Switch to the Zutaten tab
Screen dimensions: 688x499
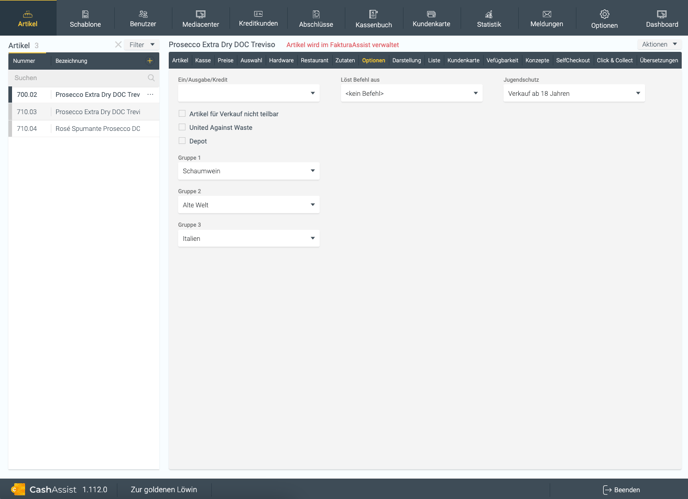[x=345, y=61]
